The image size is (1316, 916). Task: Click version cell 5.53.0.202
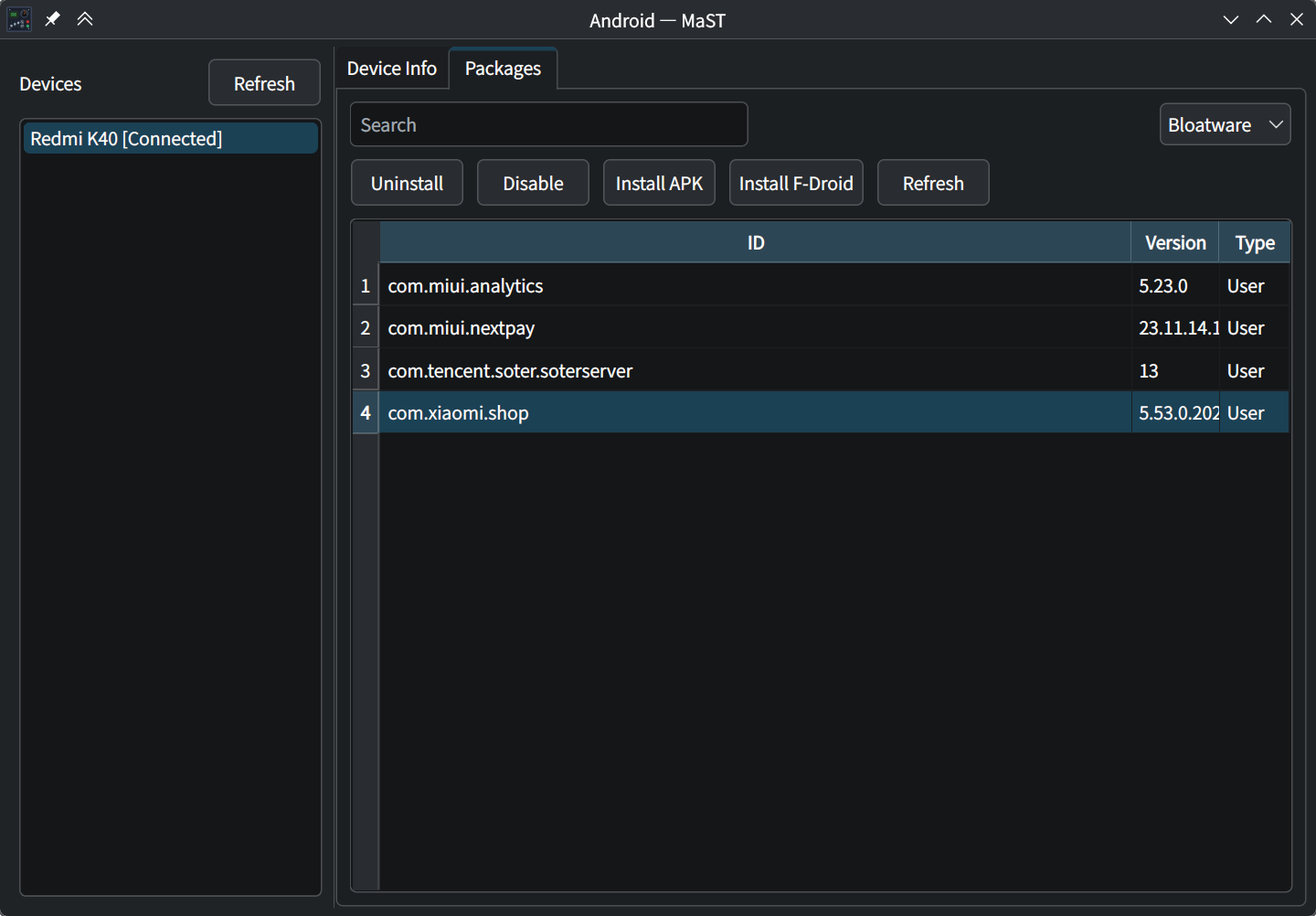coord(1175,412)
